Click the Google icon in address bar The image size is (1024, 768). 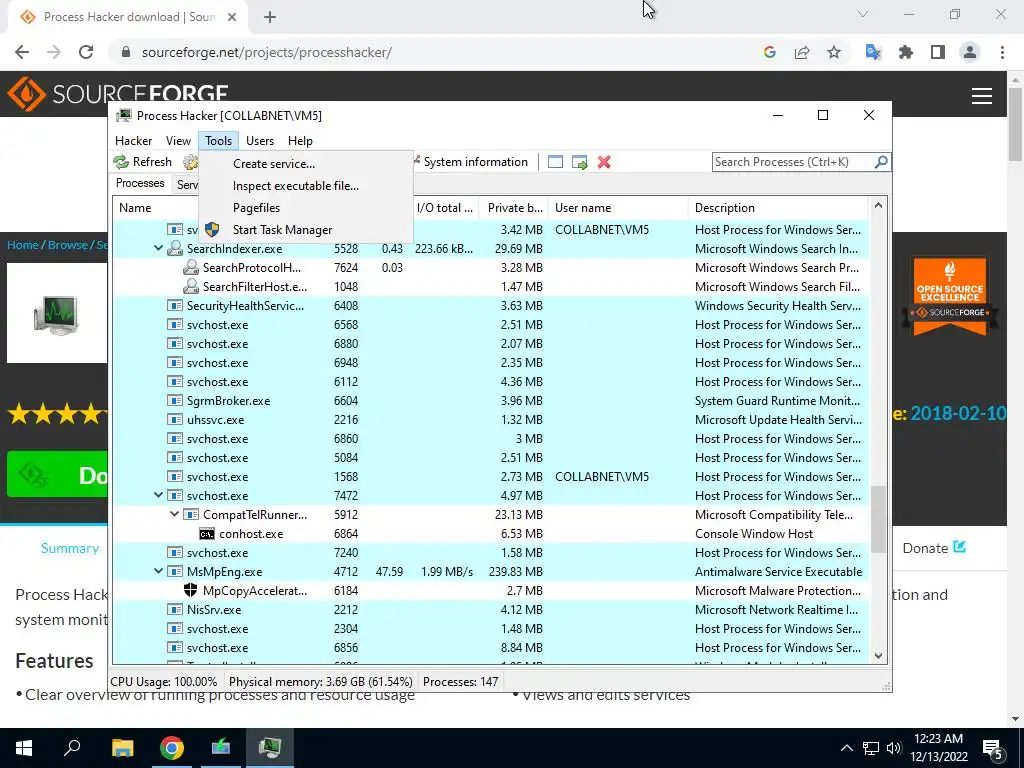point(770,52)
